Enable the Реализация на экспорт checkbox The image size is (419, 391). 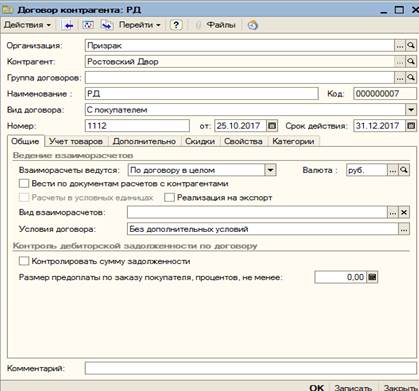pos(169,197)
